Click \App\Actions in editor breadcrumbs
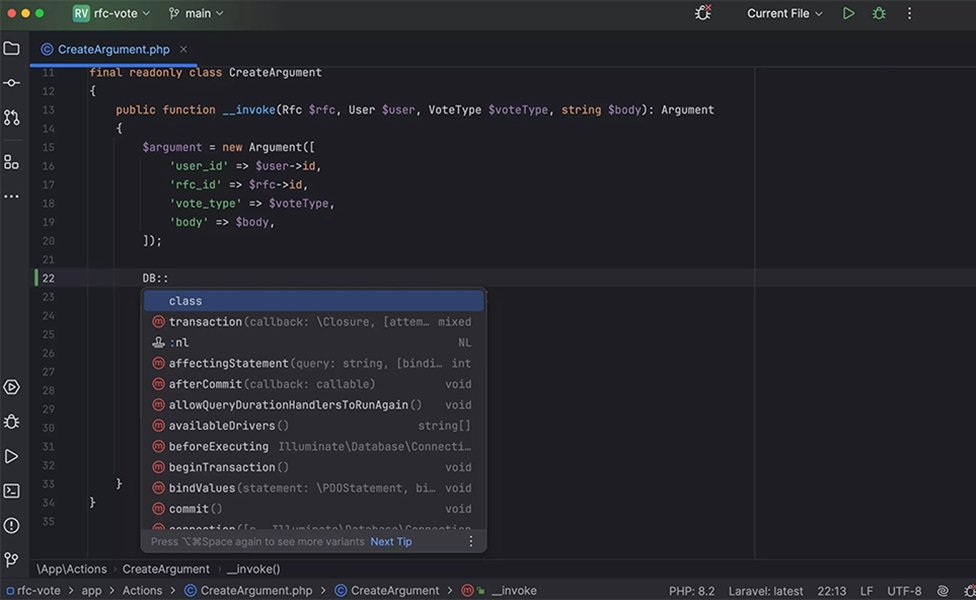This screenshot has height=600, width=976. click(x=71, y=569)
